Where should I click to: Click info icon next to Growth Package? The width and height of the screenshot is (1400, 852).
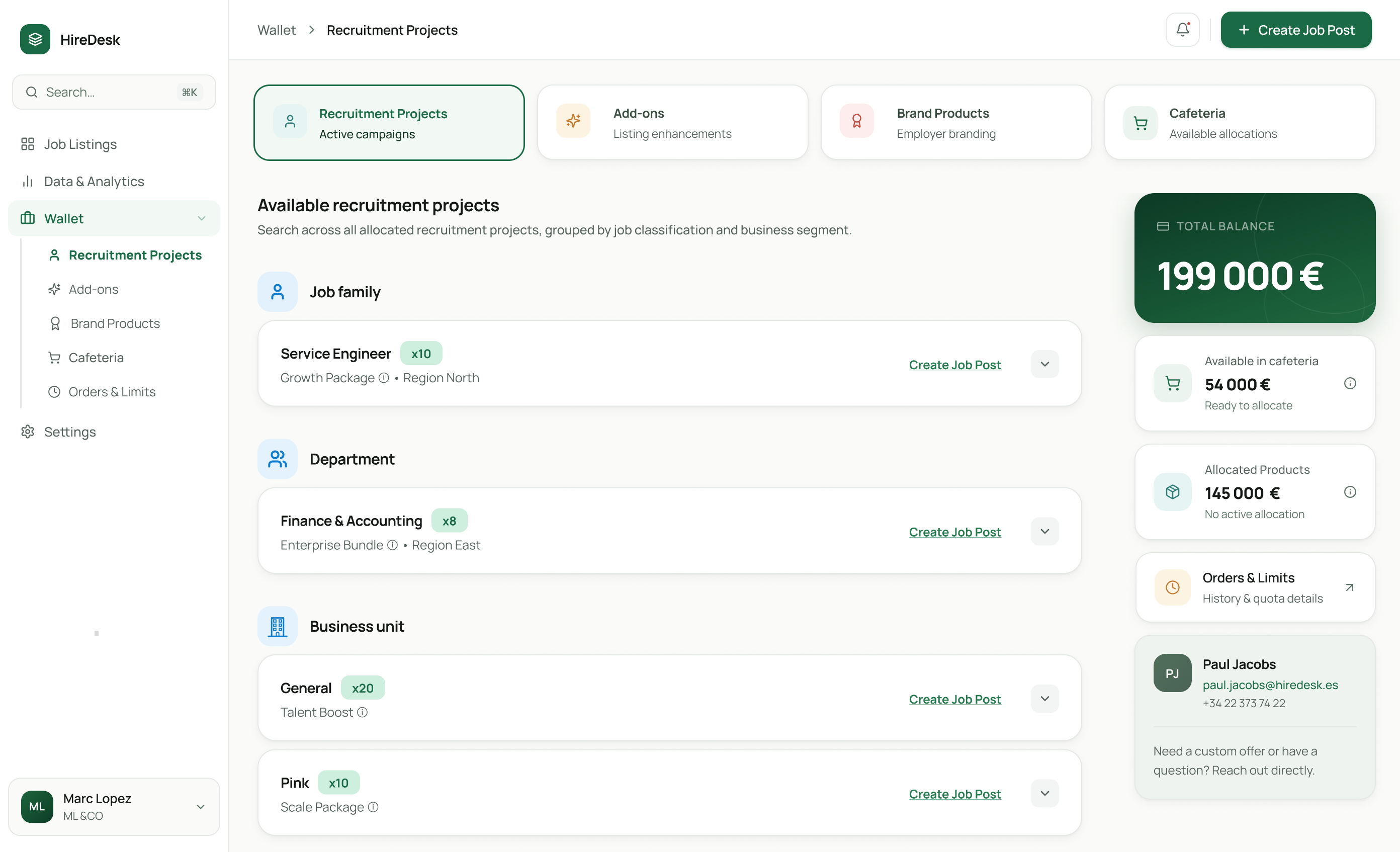point(384,378)
